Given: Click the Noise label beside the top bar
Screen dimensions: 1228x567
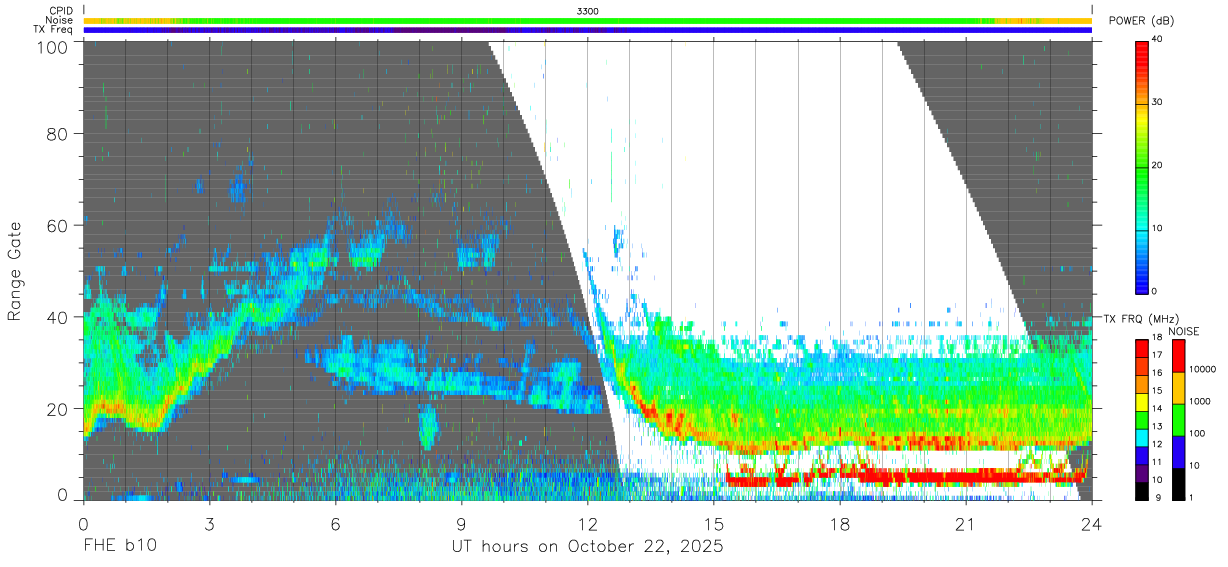Looking at the screenshot, I should 60,20.
